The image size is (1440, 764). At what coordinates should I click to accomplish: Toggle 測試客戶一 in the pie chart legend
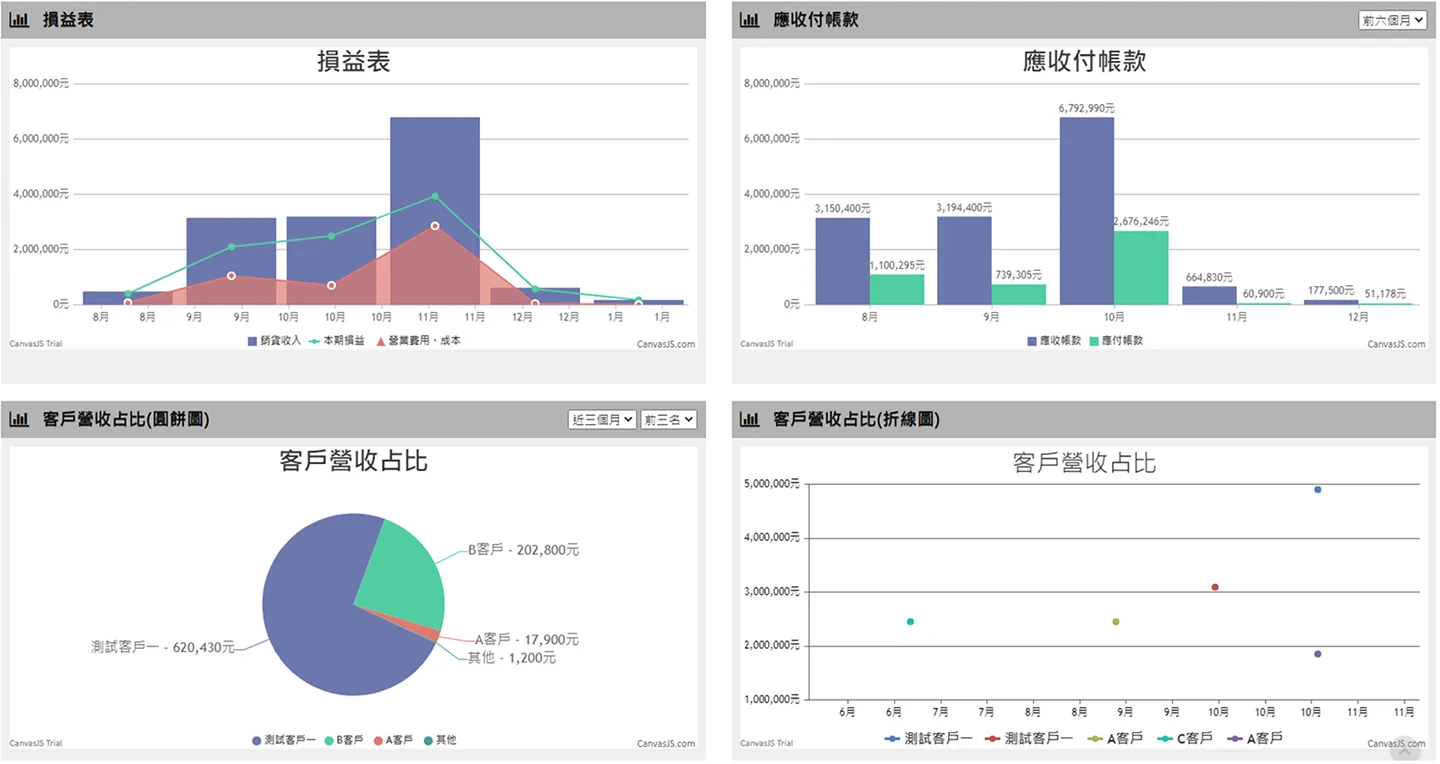(284, 740)
